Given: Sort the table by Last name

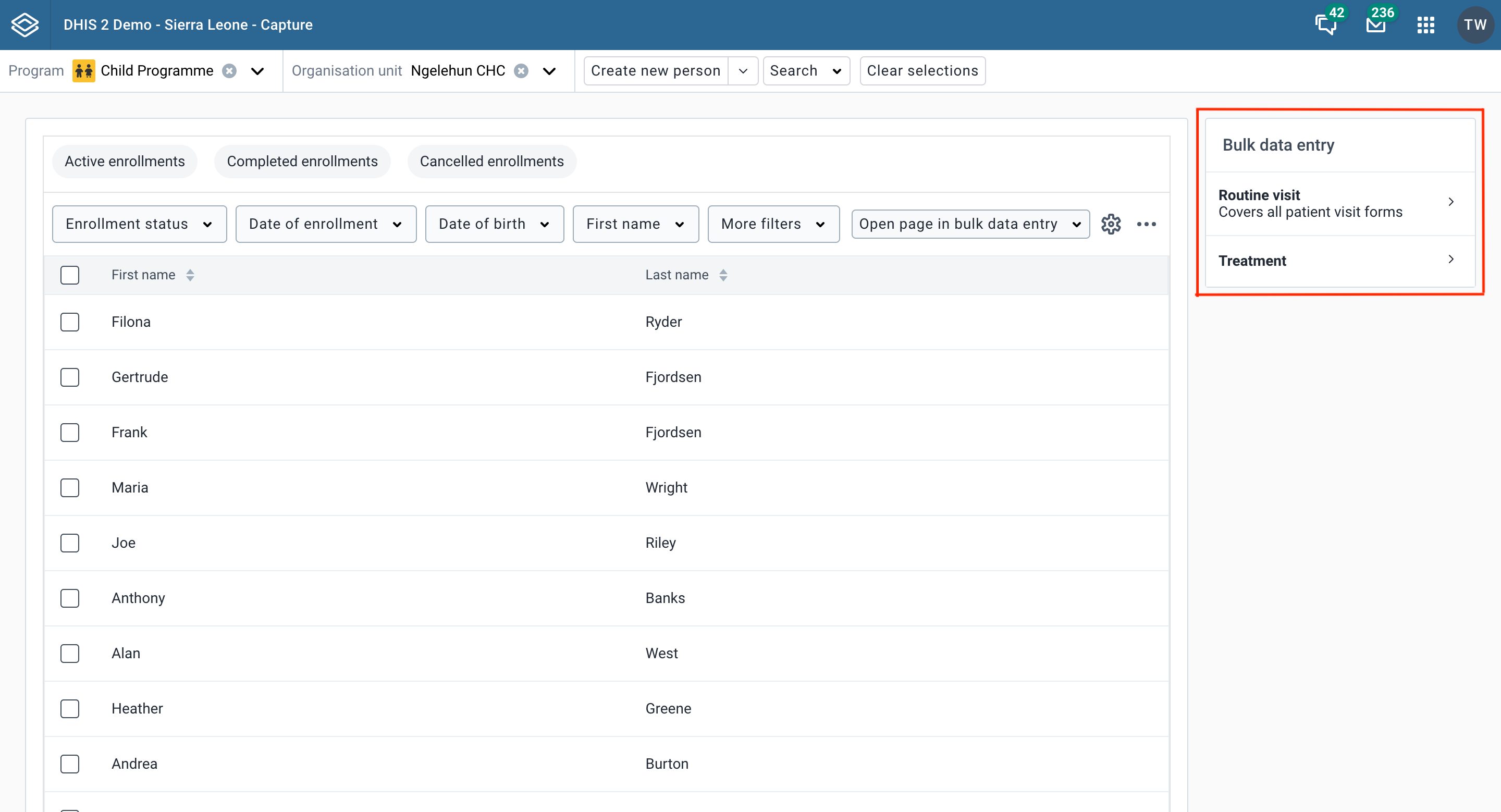Looking at the screenshot, I should click(x=723, y=274).
